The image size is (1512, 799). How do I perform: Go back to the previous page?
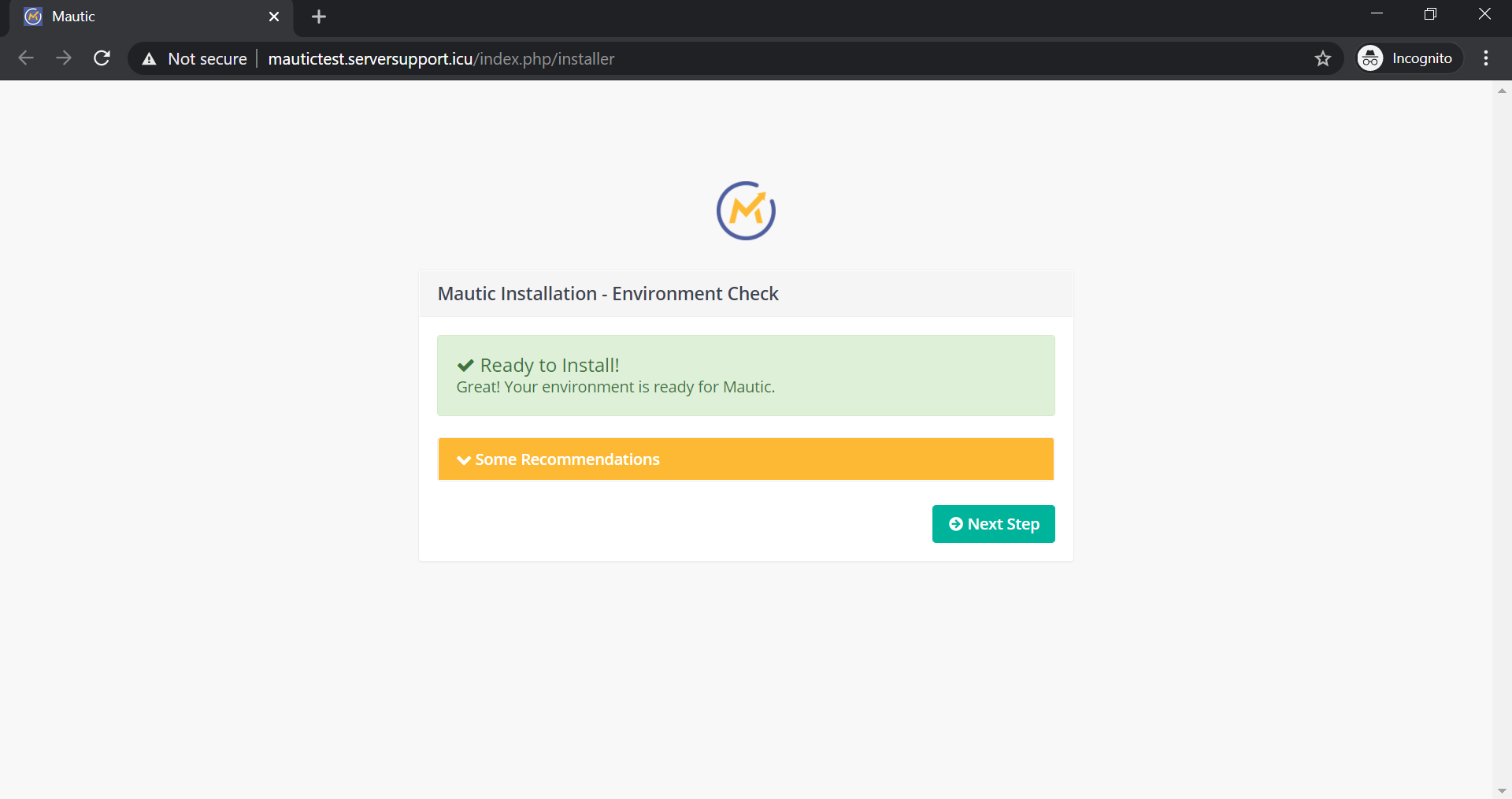(26, 58)
